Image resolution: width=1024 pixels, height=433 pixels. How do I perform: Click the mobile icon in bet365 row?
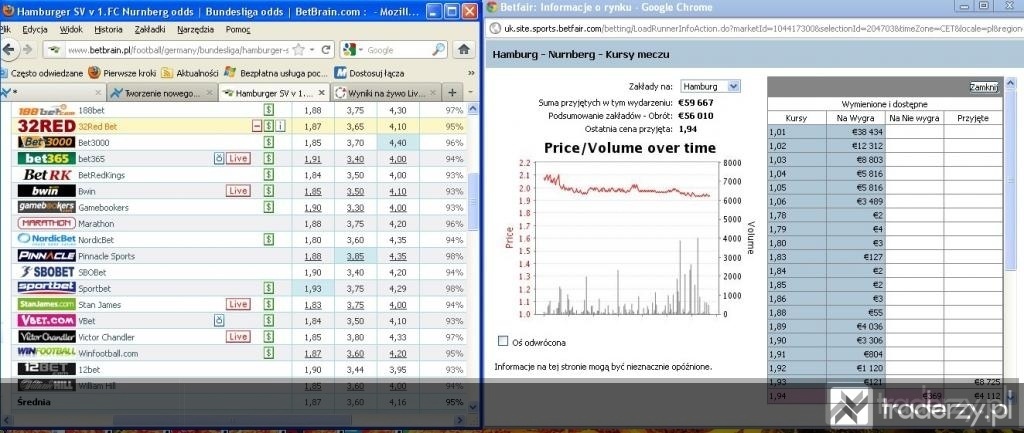coord(219,159)
